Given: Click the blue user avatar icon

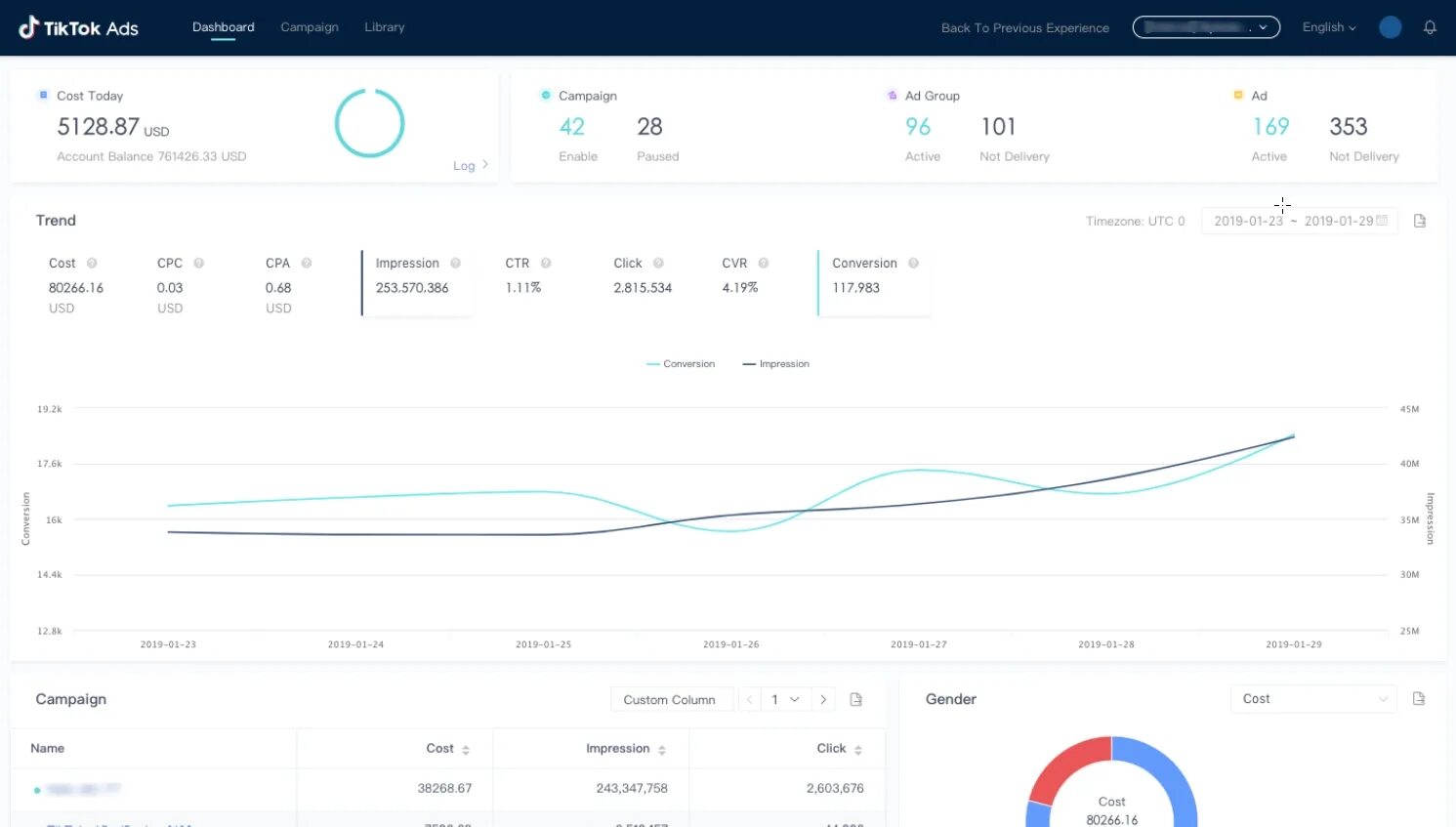Looking at the screenshot, I should point(1391,27).
